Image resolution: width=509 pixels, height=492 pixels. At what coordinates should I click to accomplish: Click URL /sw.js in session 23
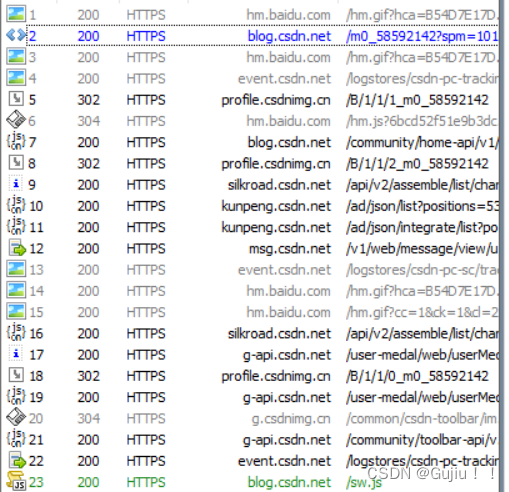pyautogui.click(x=364, y=482)
